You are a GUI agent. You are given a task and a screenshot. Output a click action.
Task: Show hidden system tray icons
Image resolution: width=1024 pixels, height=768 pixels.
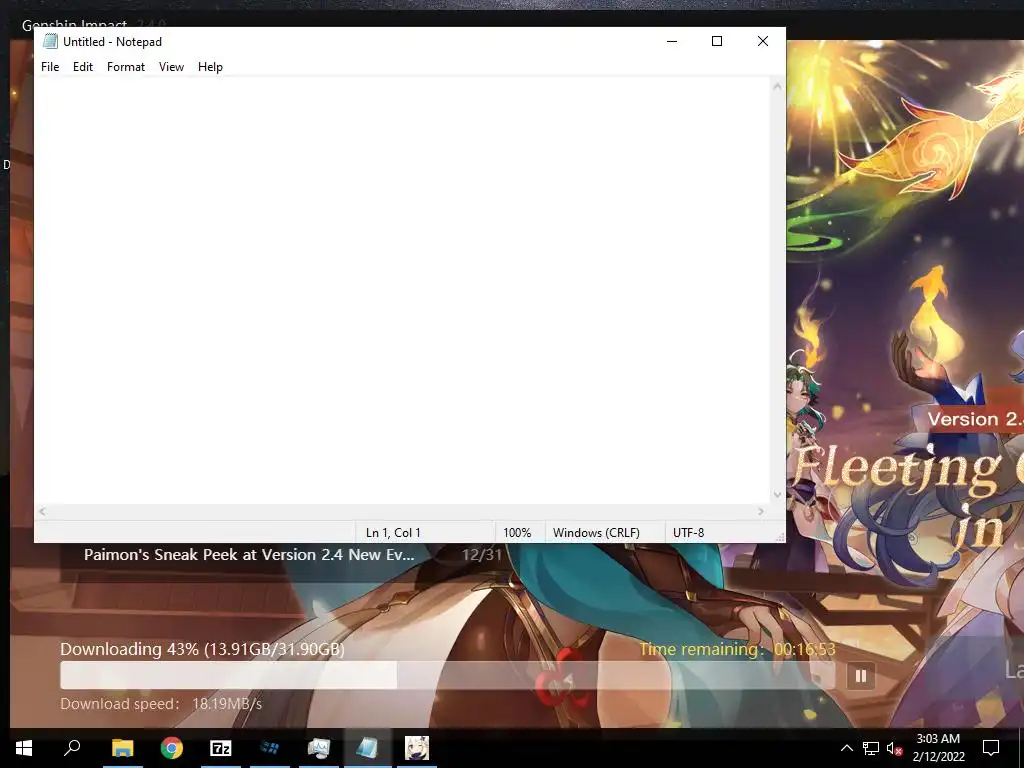point(846,748)
